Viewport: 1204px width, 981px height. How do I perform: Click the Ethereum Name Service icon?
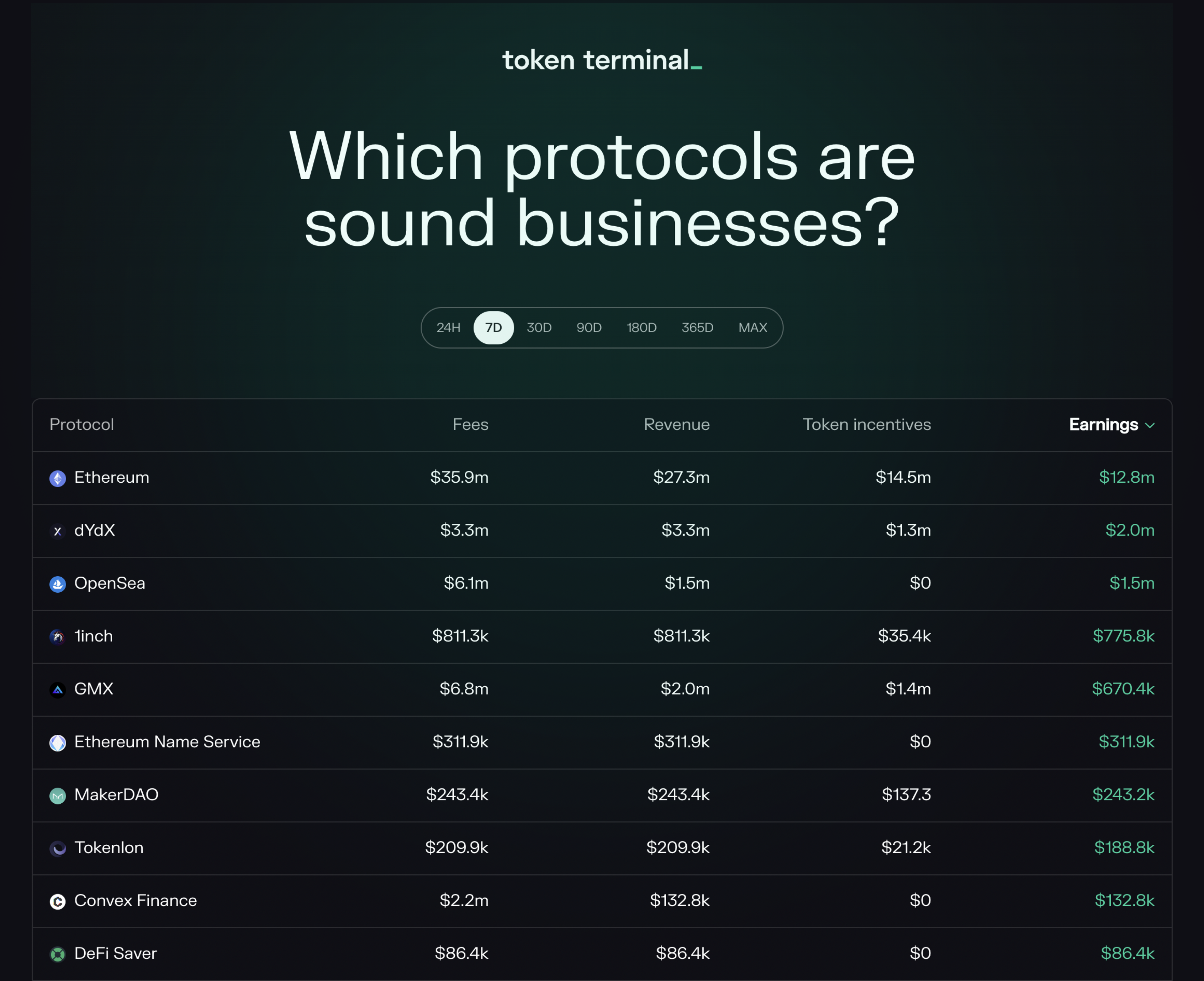point(58,742)
